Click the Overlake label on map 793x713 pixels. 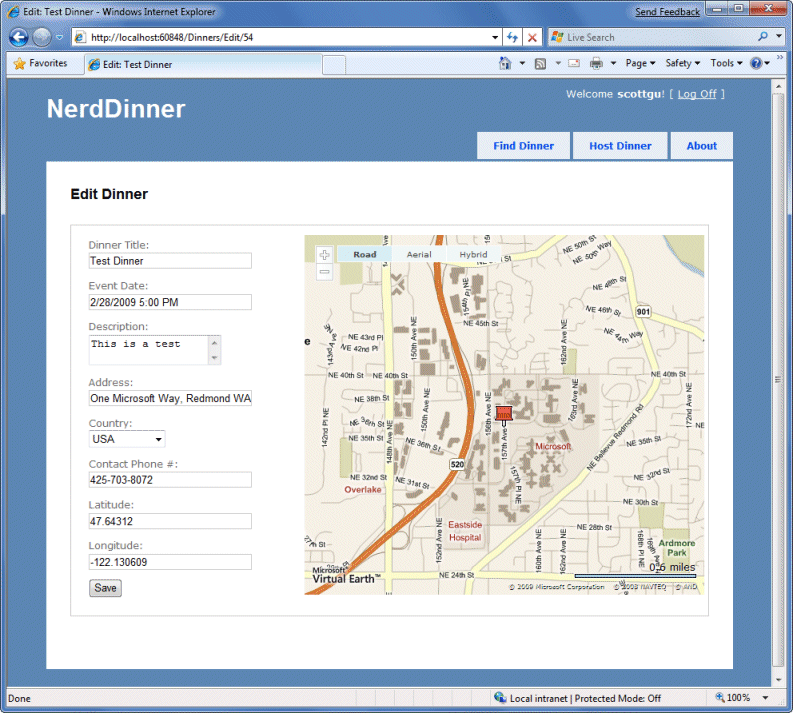tap(363, 489)
